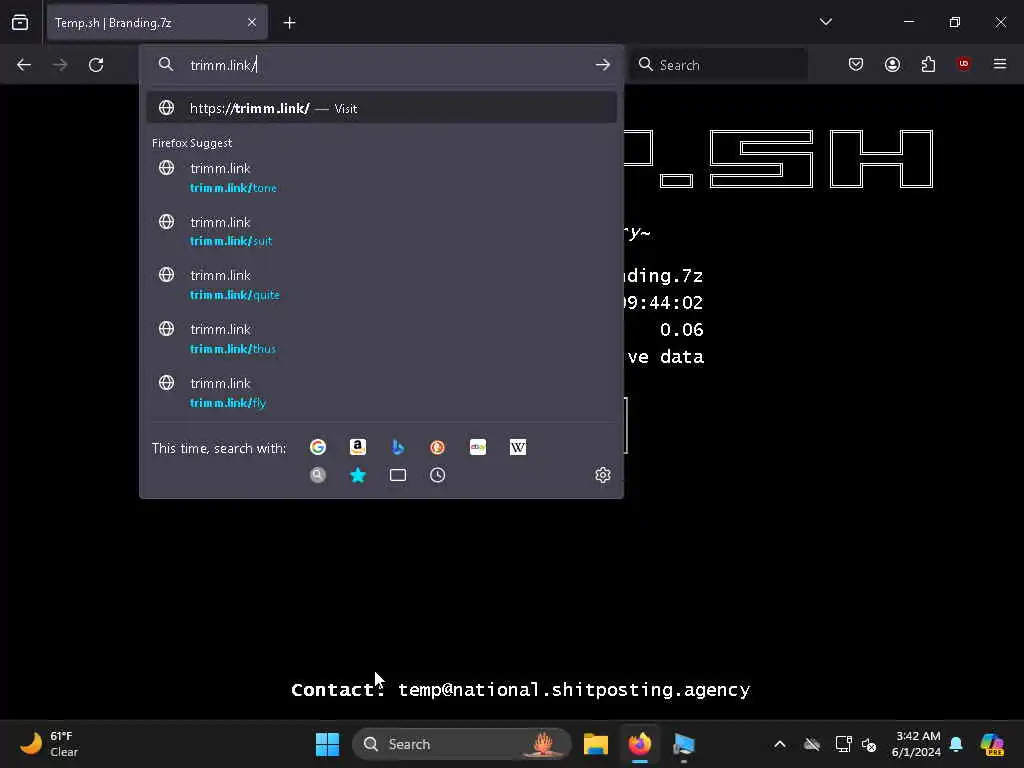Search open tabs with the tab icon
The height and width of the screenshot is (768, 1024).
[398, 475]
